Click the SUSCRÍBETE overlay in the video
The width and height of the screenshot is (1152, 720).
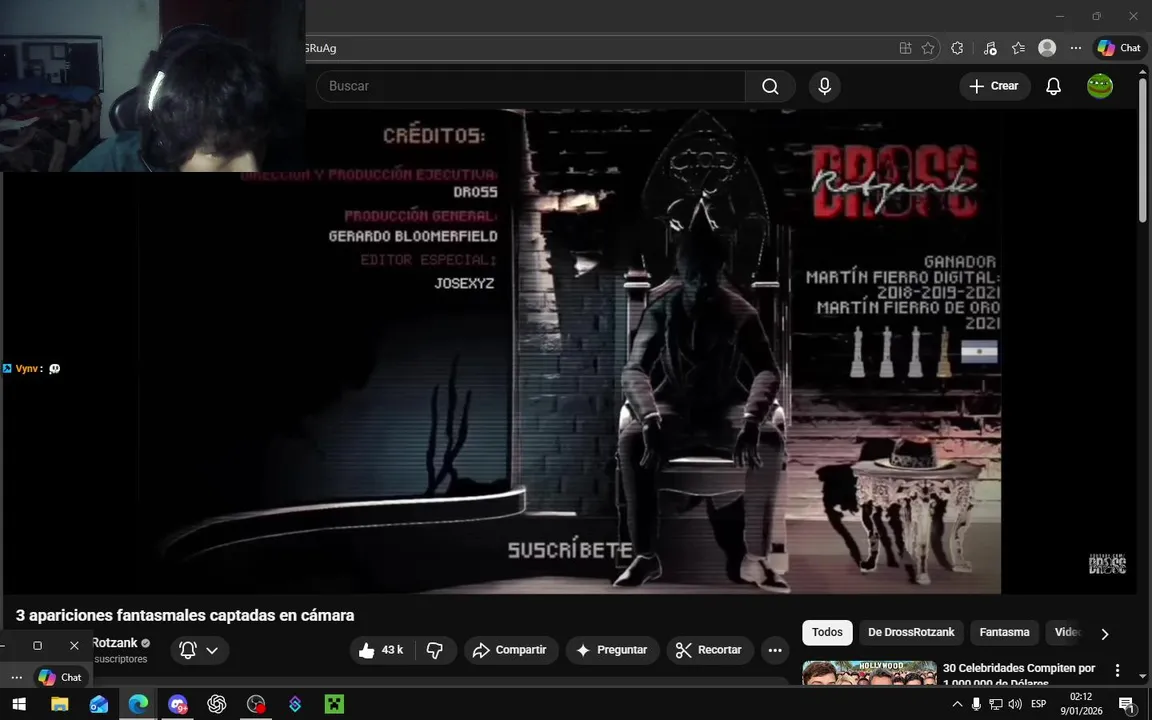tap(569, 550)
